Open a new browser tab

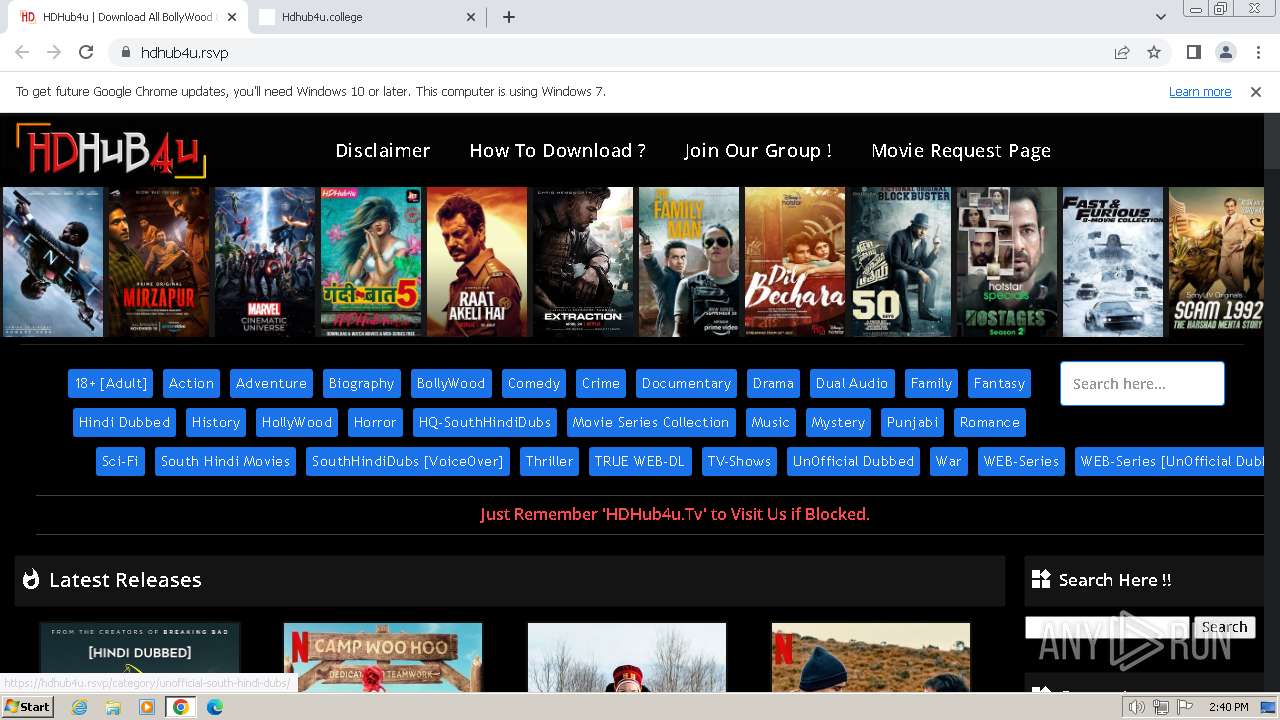click(509, 17)
